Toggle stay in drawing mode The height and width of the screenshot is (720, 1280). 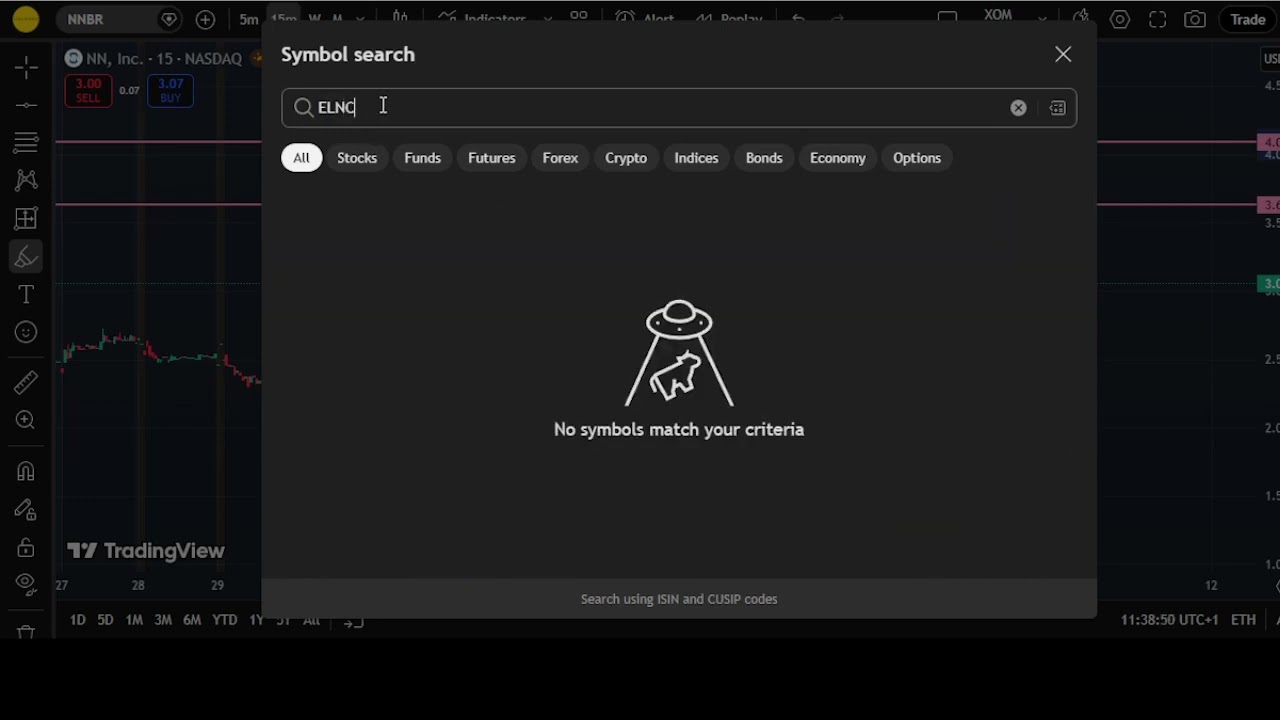click(x=26, y=510)
